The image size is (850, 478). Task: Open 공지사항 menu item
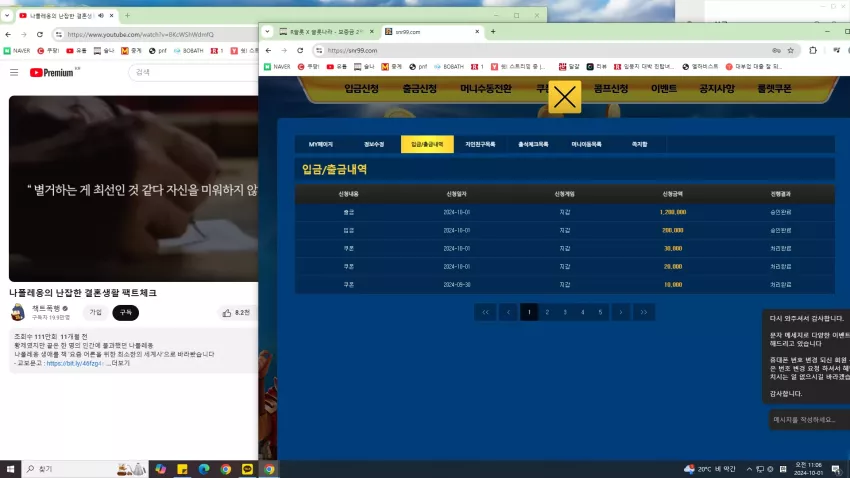(x=716, y=89)
